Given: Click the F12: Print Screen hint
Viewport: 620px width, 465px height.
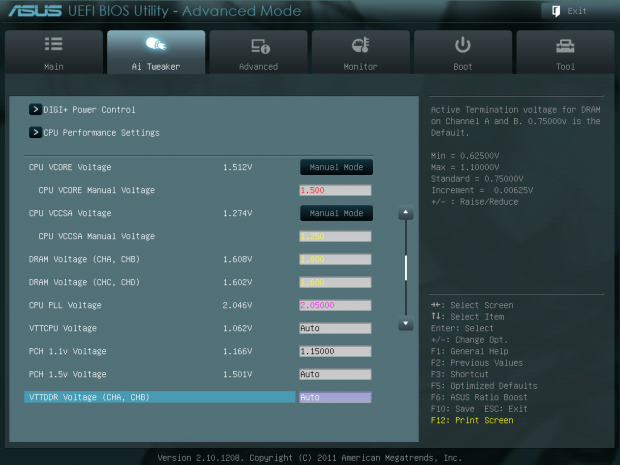Looking at the screenshot, I should [x=472, y=420].
